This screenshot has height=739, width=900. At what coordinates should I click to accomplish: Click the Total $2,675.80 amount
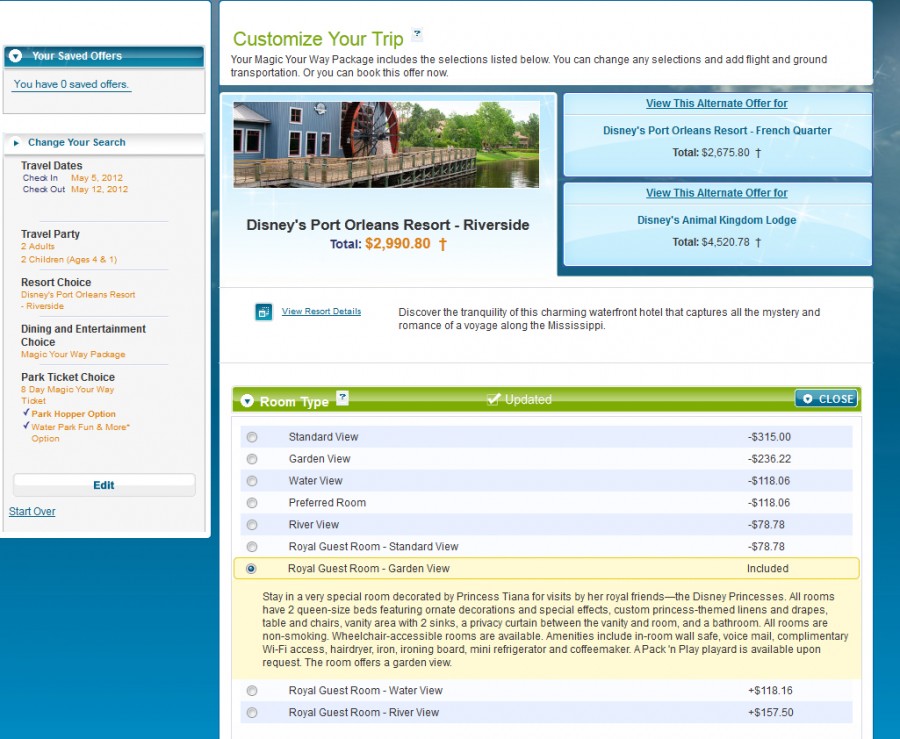pos(726,153)
